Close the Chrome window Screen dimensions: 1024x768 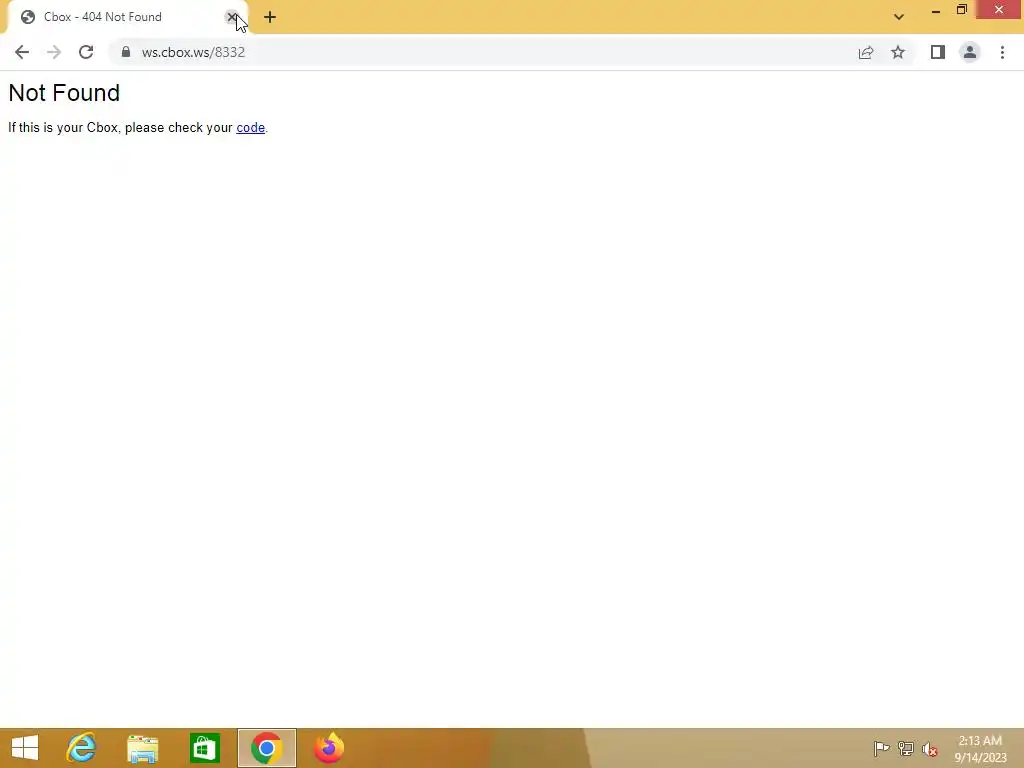click(999, 10)
